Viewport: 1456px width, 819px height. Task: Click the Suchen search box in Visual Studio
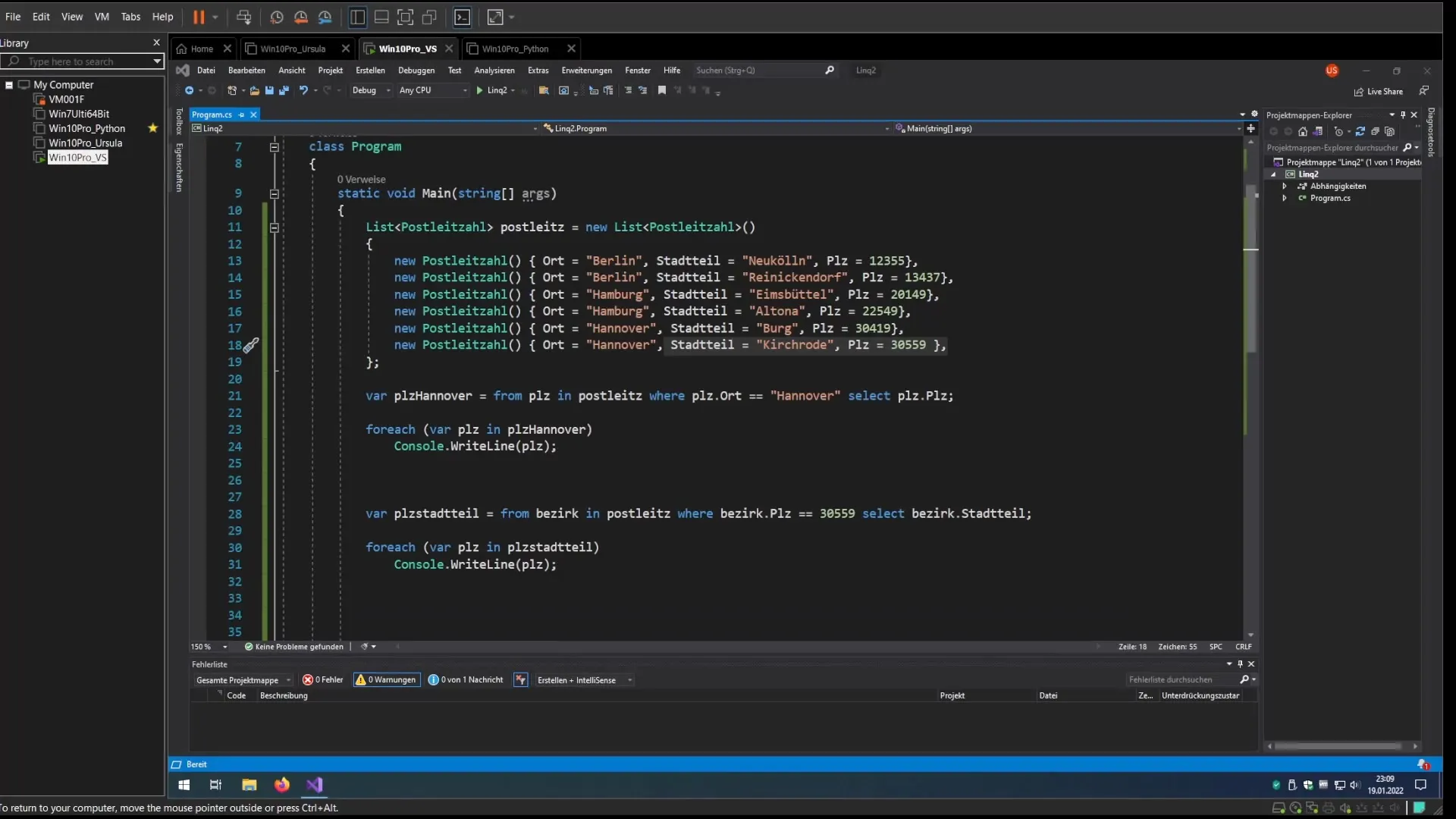(764, 71)
